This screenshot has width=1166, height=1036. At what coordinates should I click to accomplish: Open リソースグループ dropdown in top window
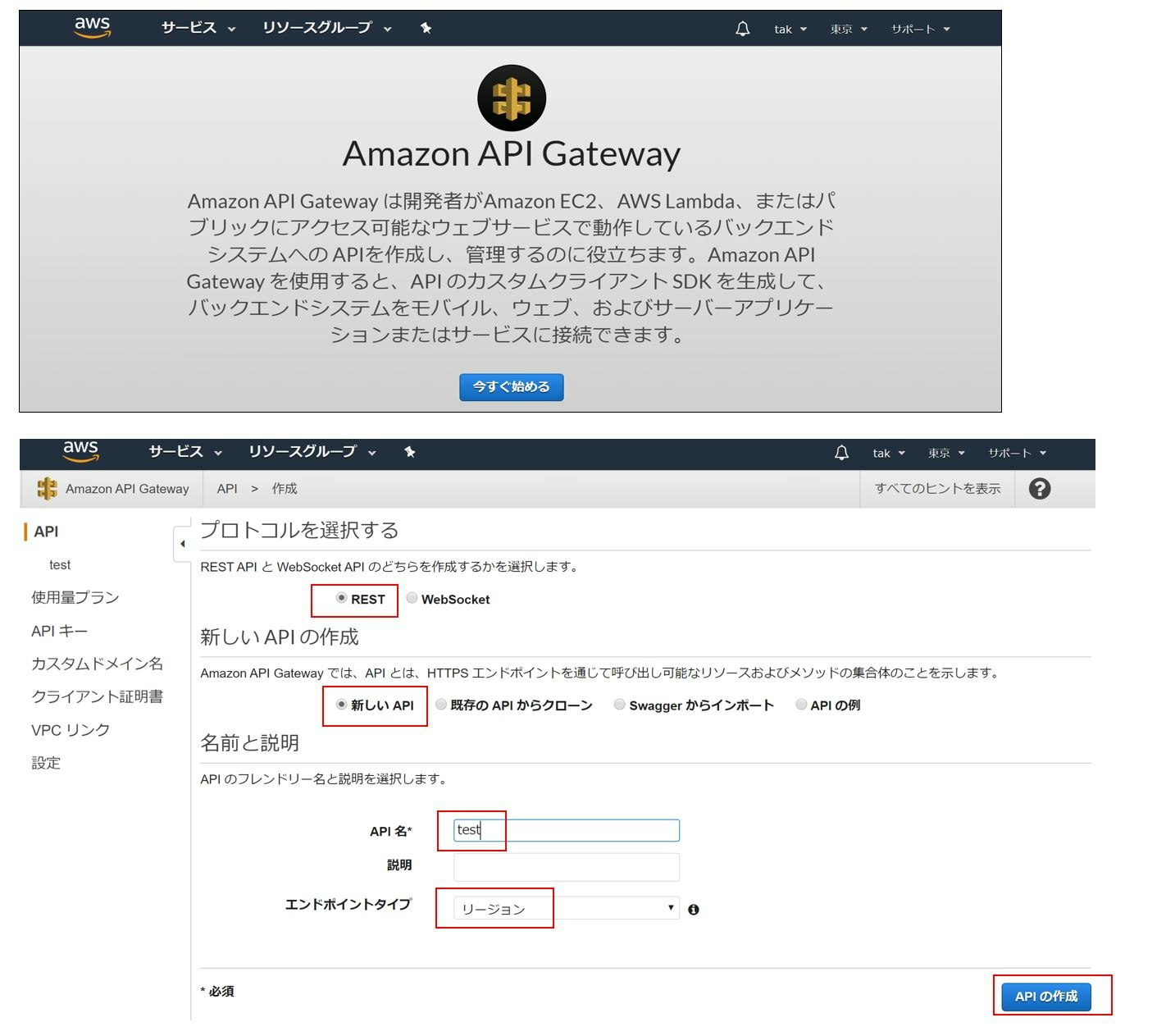(x=326, y=28)
